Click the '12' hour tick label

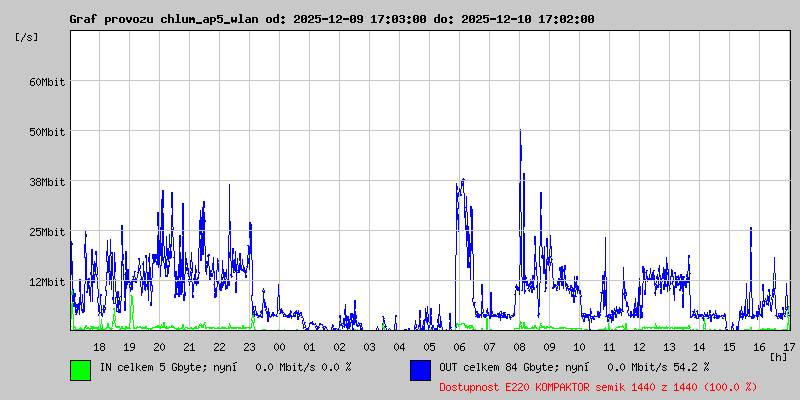point(639,347)
